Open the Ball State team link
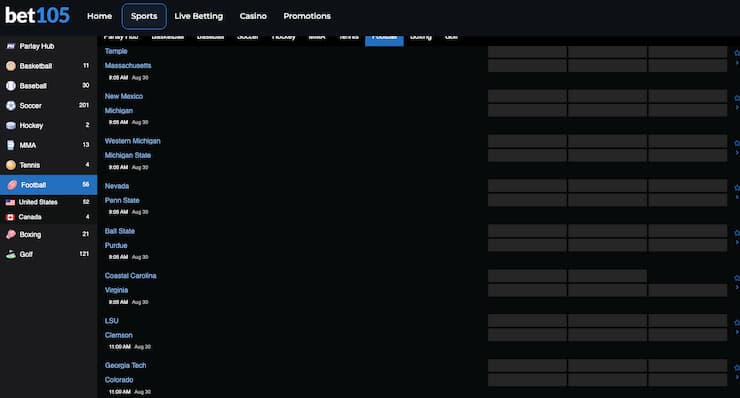 pyautogui.click(x=120, y=231)
